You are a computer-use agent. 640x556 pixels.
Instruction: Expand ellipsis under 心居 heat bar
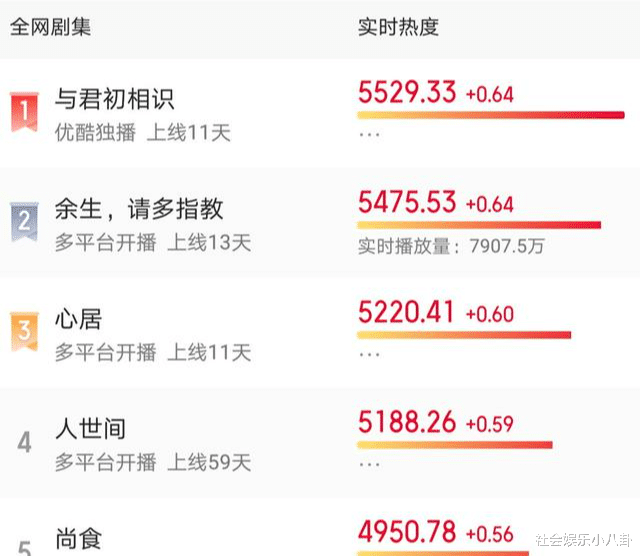pyautogui.click(x=369, y=354)
